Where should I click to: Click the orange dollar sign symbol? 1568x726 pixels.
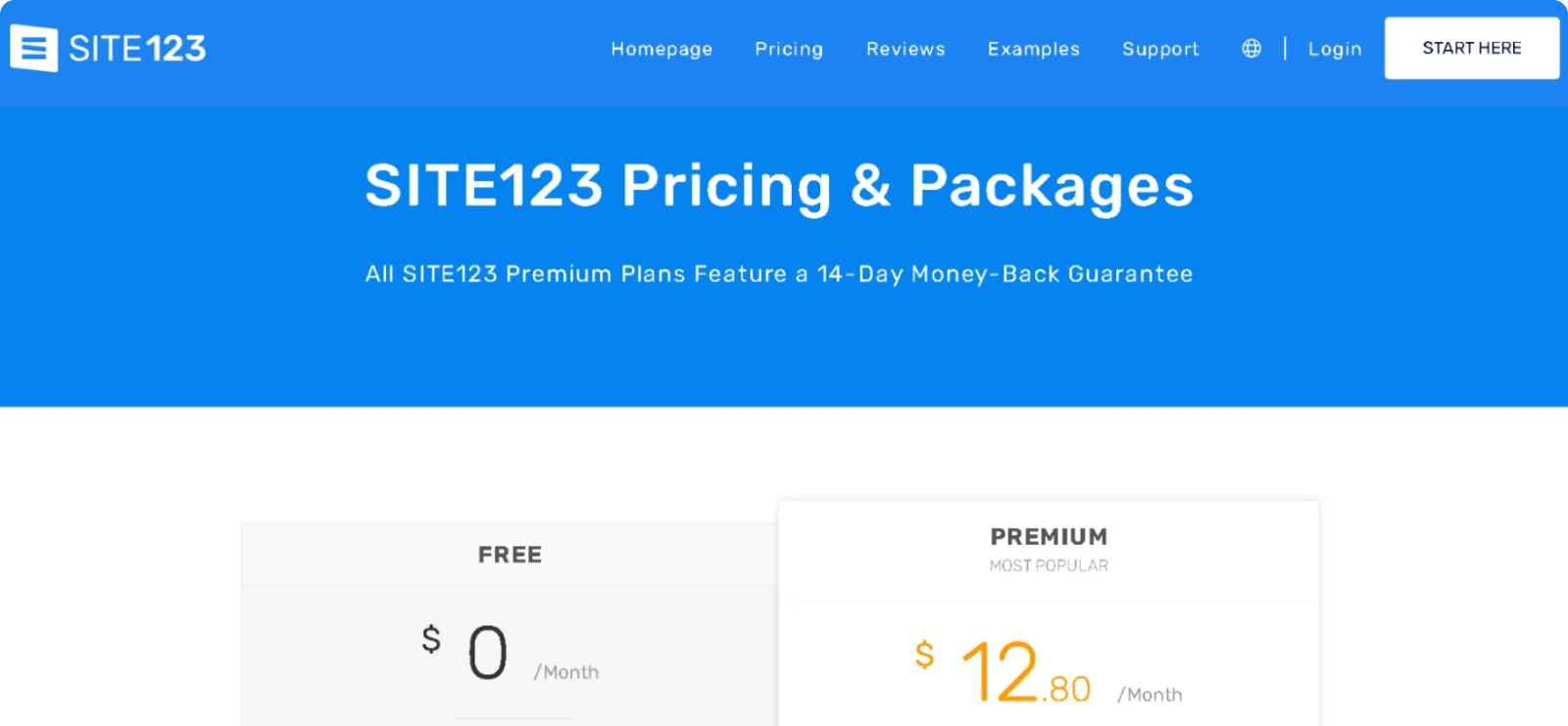pos(924,654)
